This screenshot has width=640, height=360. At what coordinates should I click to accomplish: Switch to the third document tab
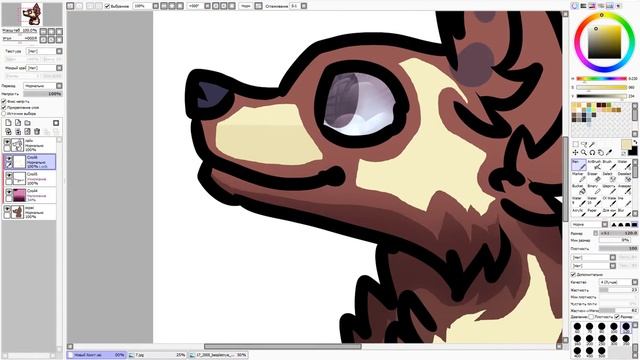(218, 355)
